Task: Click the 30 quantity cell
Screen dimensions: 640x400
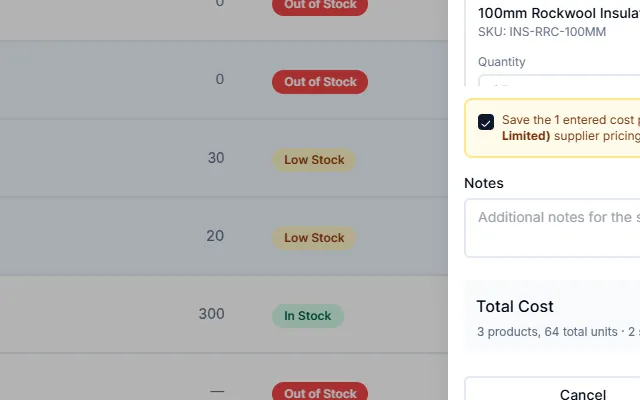Action: pos(216,158)
